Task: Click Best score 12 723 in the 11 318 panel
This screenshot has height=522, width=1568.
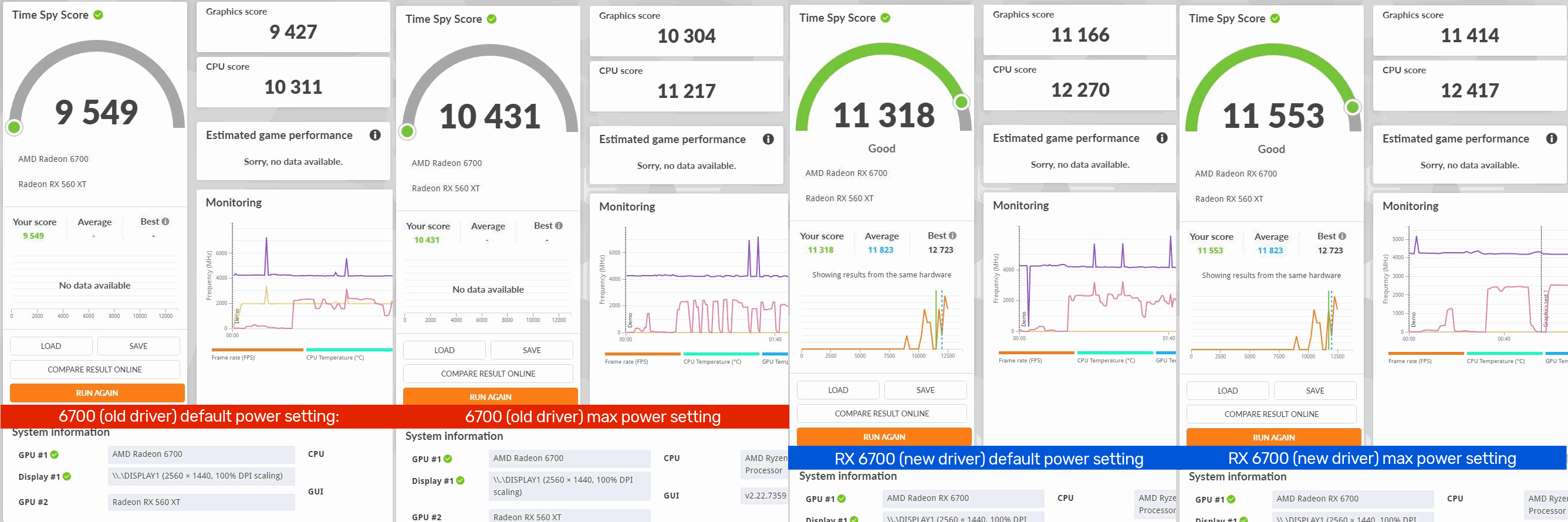Action: pyautogui.click(x=941, y=250)
